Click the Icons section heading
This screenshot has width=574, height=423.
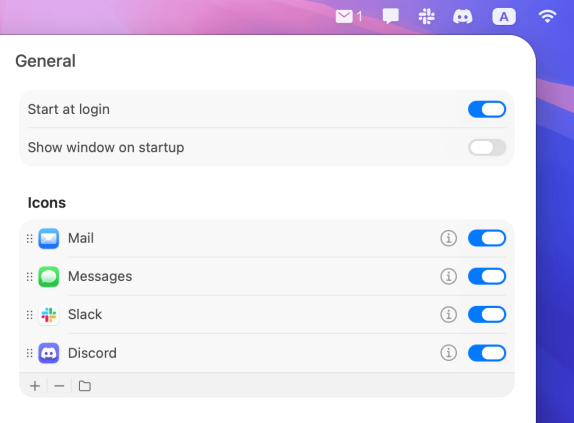pyautogui.click(x=47, y=203)
